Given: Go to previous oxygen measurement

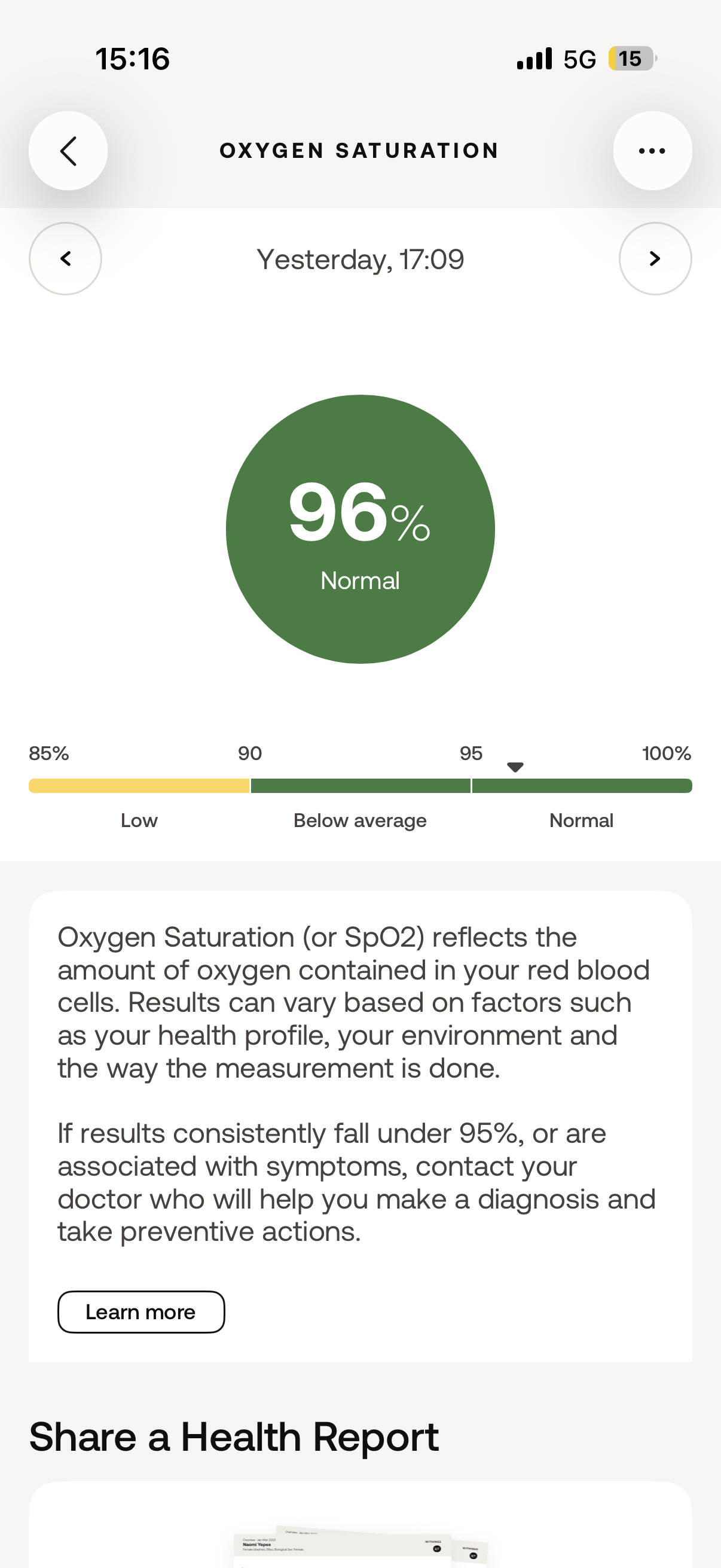Looking at the screenshot, I should [x=65, y=259].
